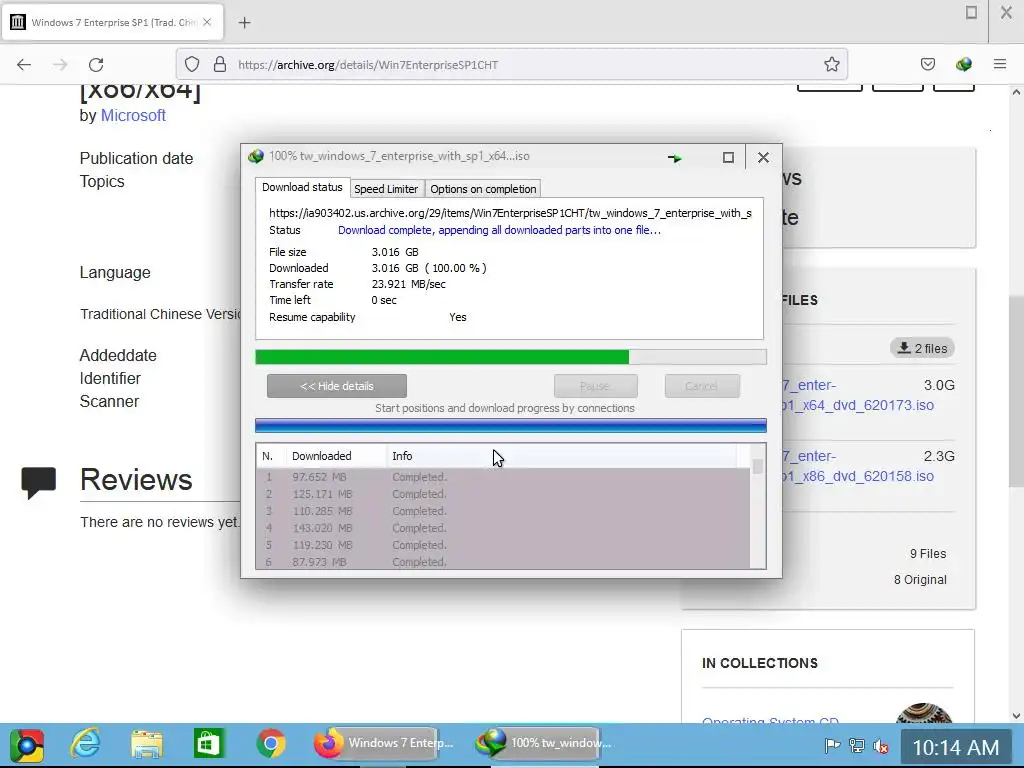1024x768 pixels.
Task: Click the Downloaded column header
Action: [336, 456]
